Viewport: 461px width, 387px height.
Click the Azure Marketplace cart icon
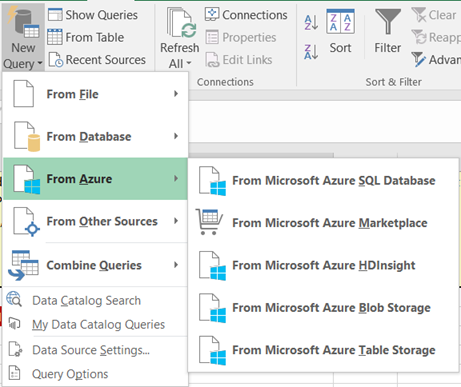[209, 222]
